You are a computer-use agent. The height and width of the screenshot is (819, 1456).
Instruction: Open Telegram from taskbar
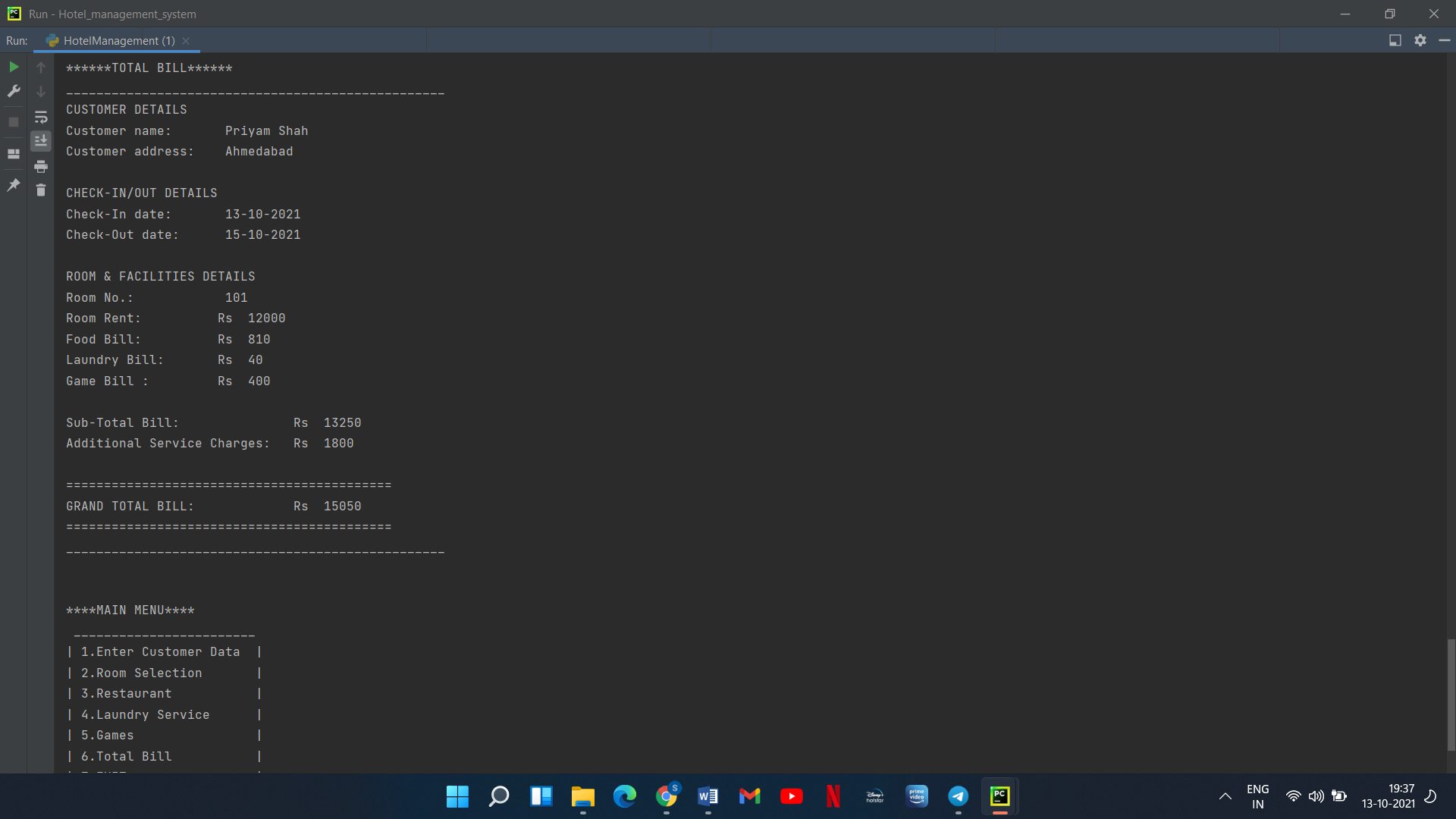click(x=959, y=796)
